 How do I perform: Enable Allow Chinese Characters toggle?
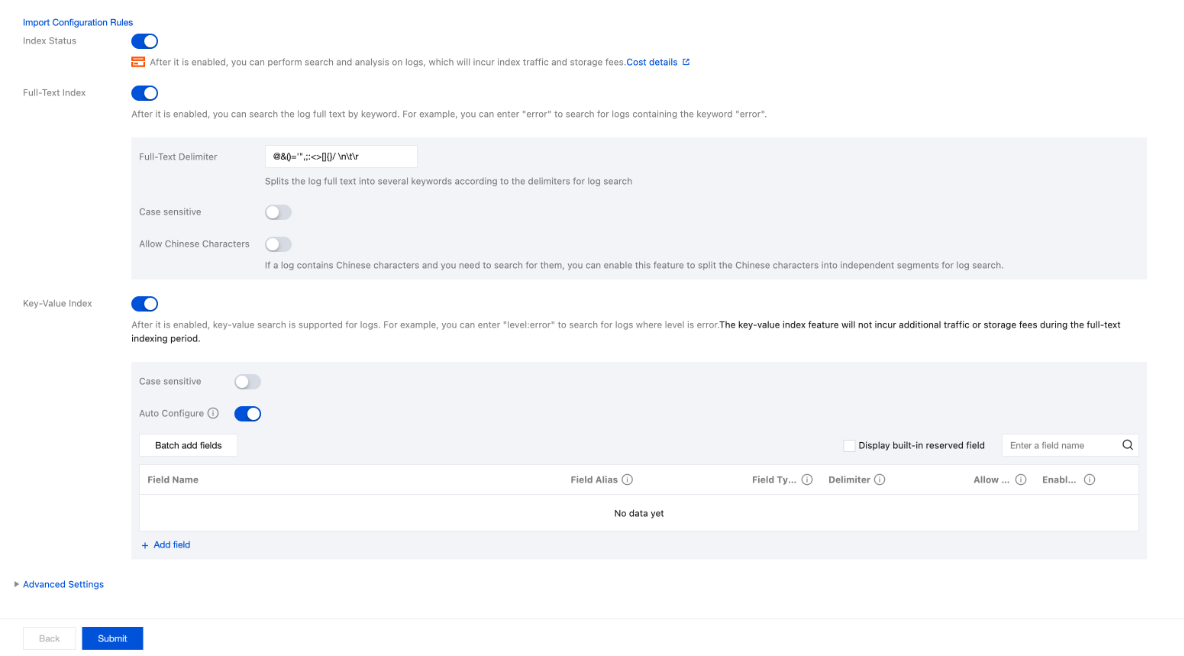(x=278, y=244)
